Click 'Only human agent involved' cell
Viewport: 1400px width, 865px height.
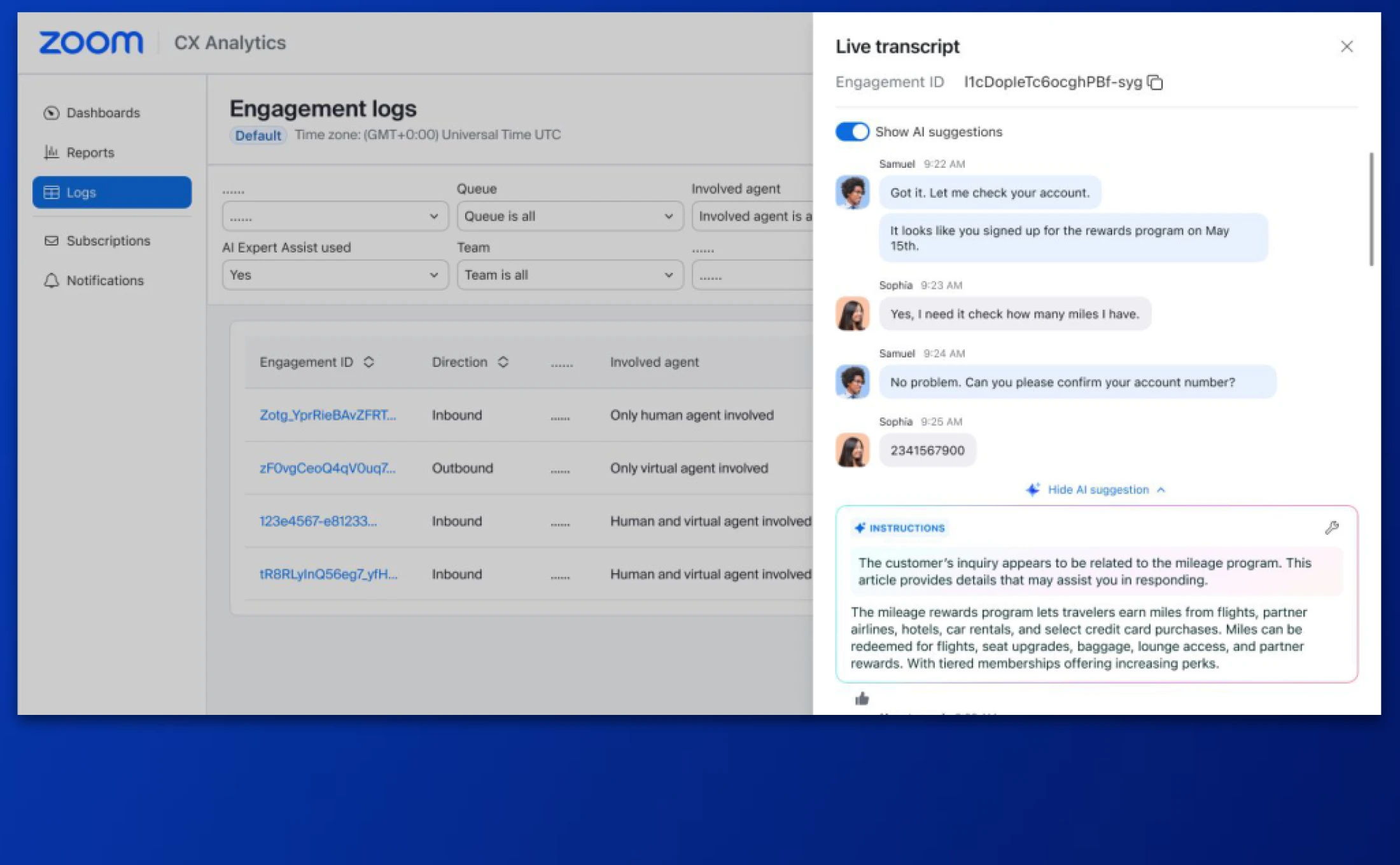coord(692,415)
